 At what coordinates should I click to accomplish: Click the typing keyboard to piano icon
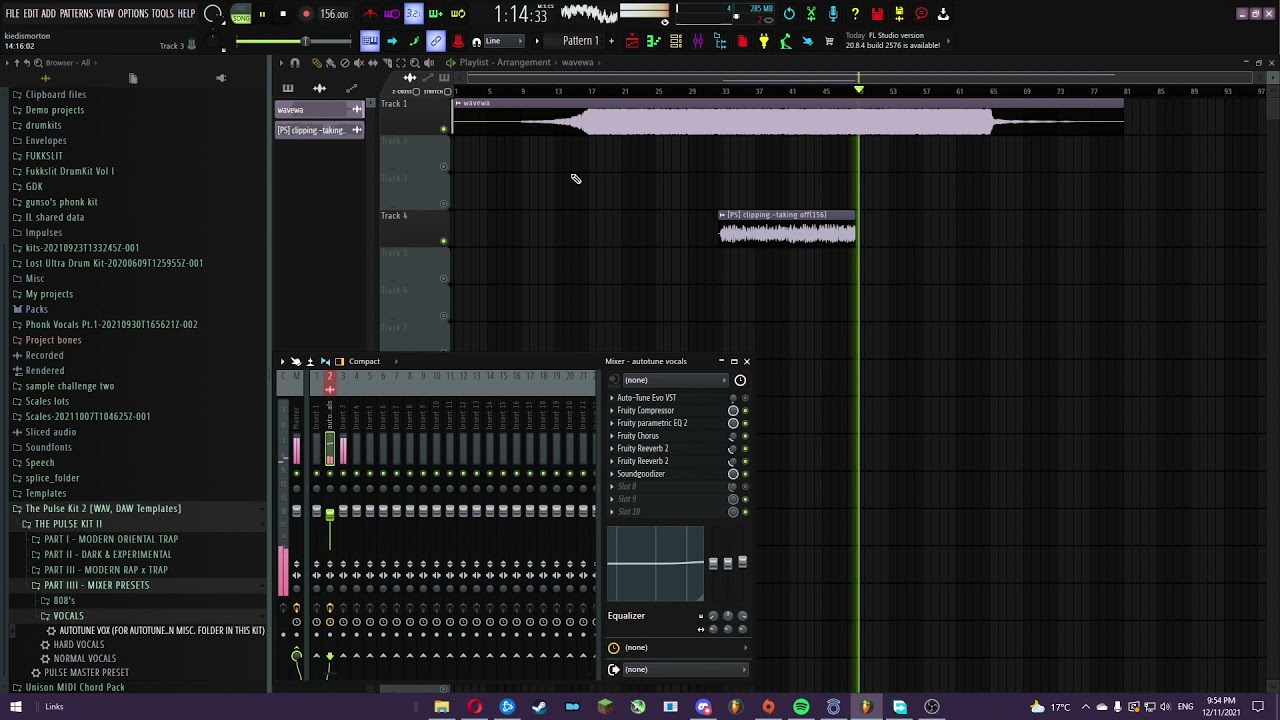[370, 41]
